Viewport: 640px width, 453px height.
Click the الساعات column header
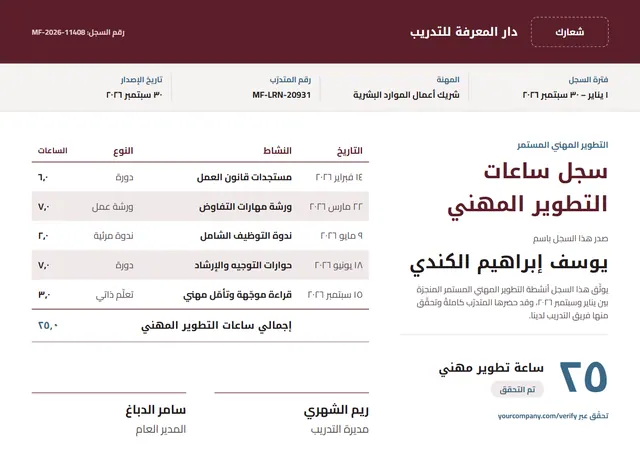coord(52,151)
